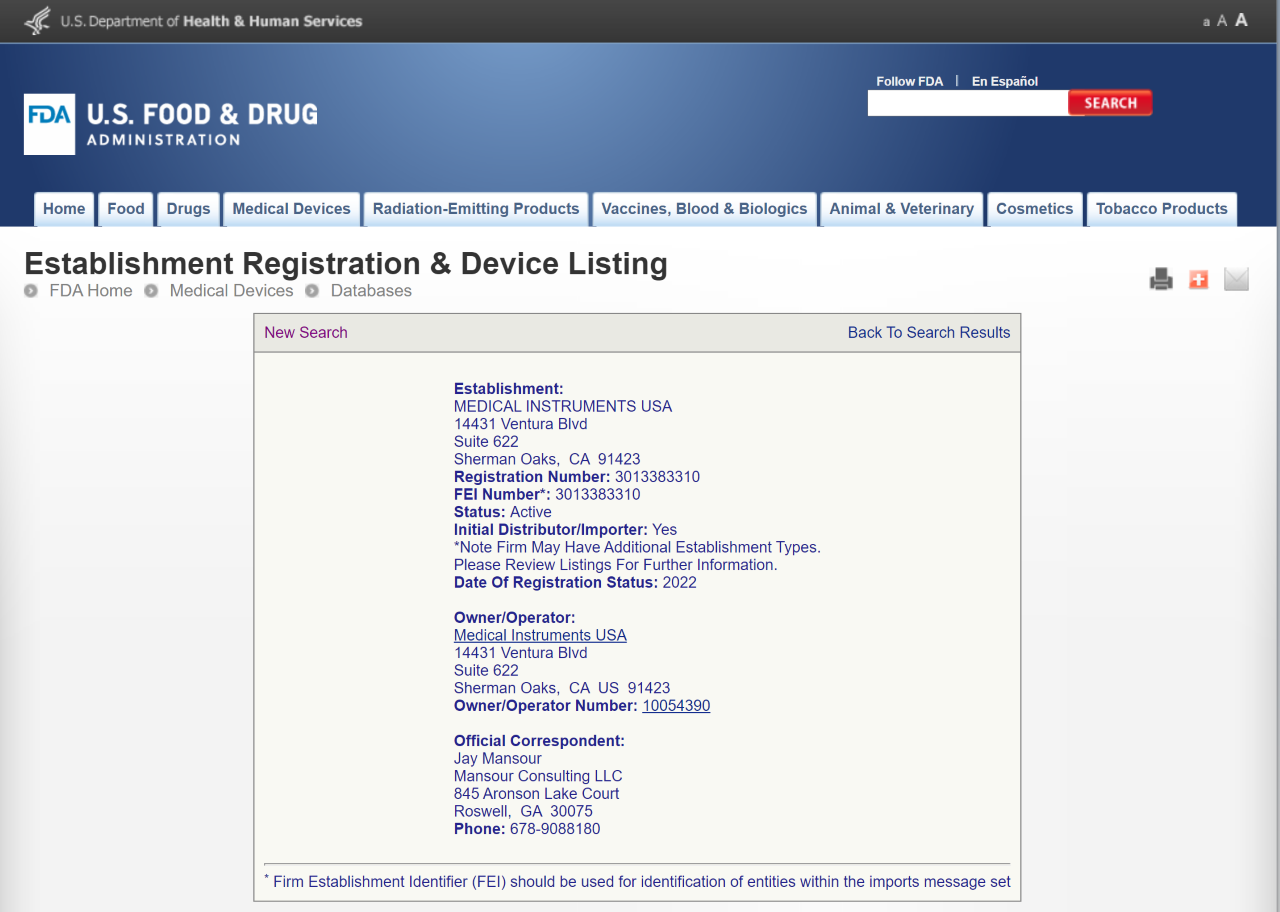Select the smallest font size 'a'
The height and width of the screenshot is (912, 1280).
click(x=1206, y=22)
